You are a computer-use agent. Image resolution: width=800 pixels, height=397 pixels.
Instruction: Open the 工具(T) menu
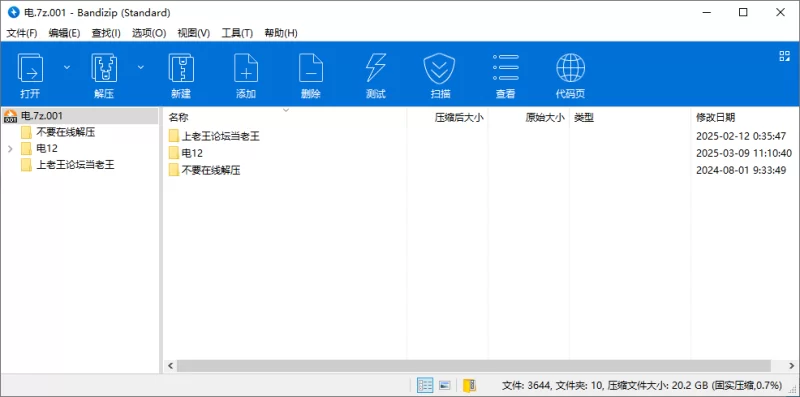pos(237,33)
